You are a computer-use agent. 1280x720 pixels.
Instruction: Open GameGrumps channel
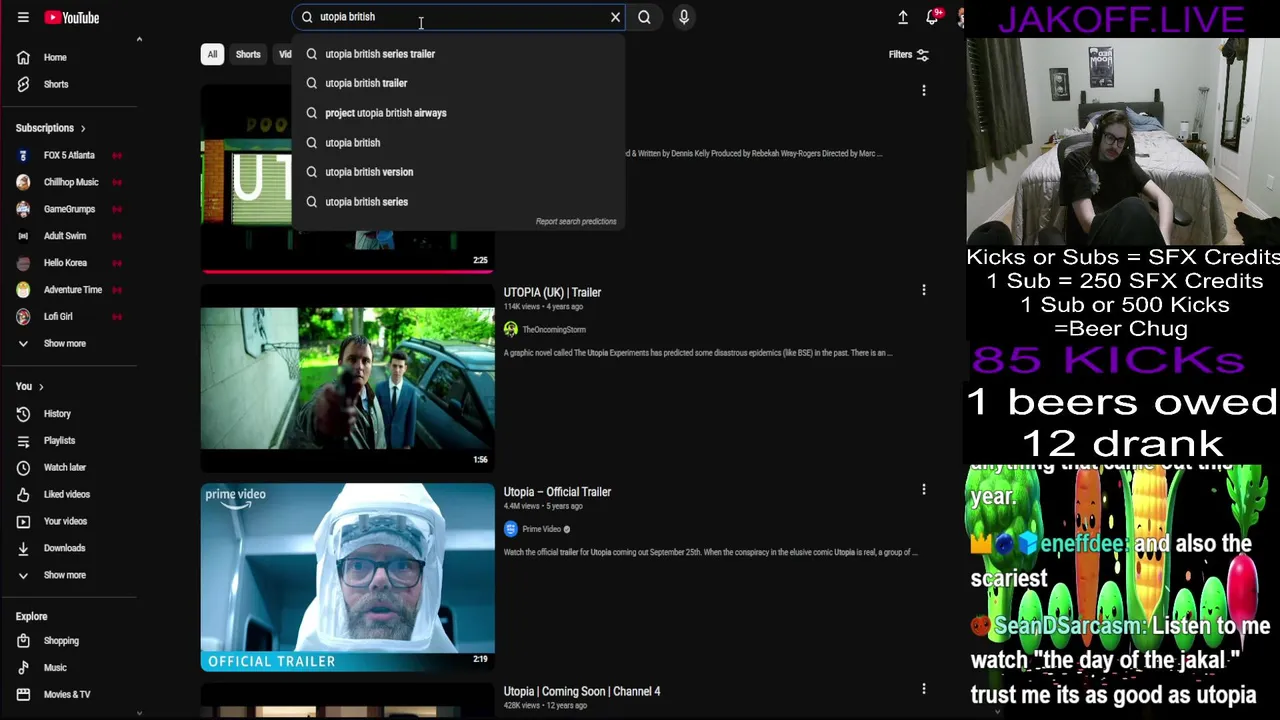point(68,209)
